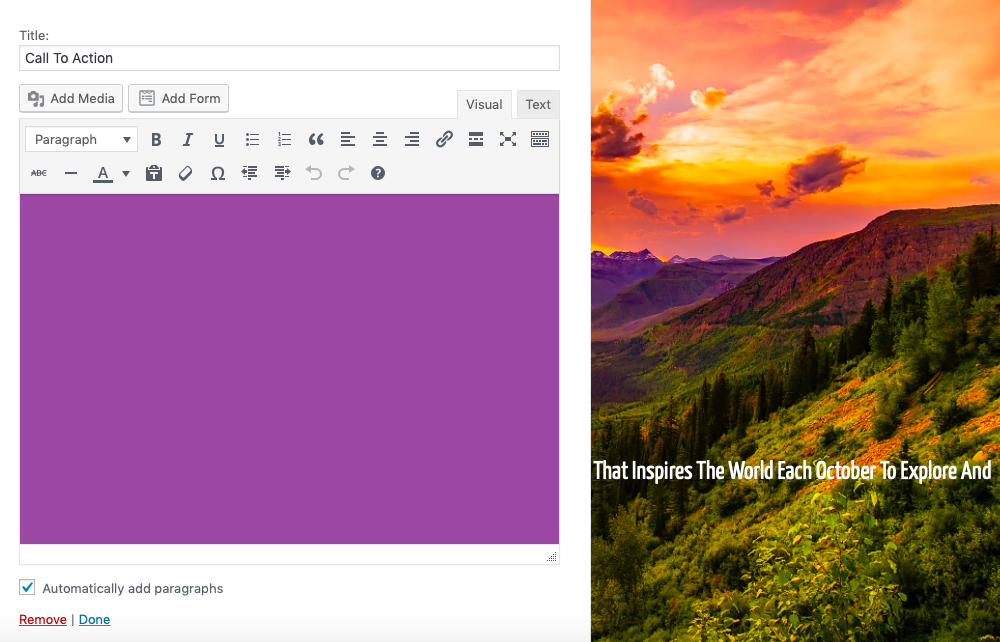Open the Paragraph format dropdown
Screen dimensions: 1000x642
(x=81, y=140)
